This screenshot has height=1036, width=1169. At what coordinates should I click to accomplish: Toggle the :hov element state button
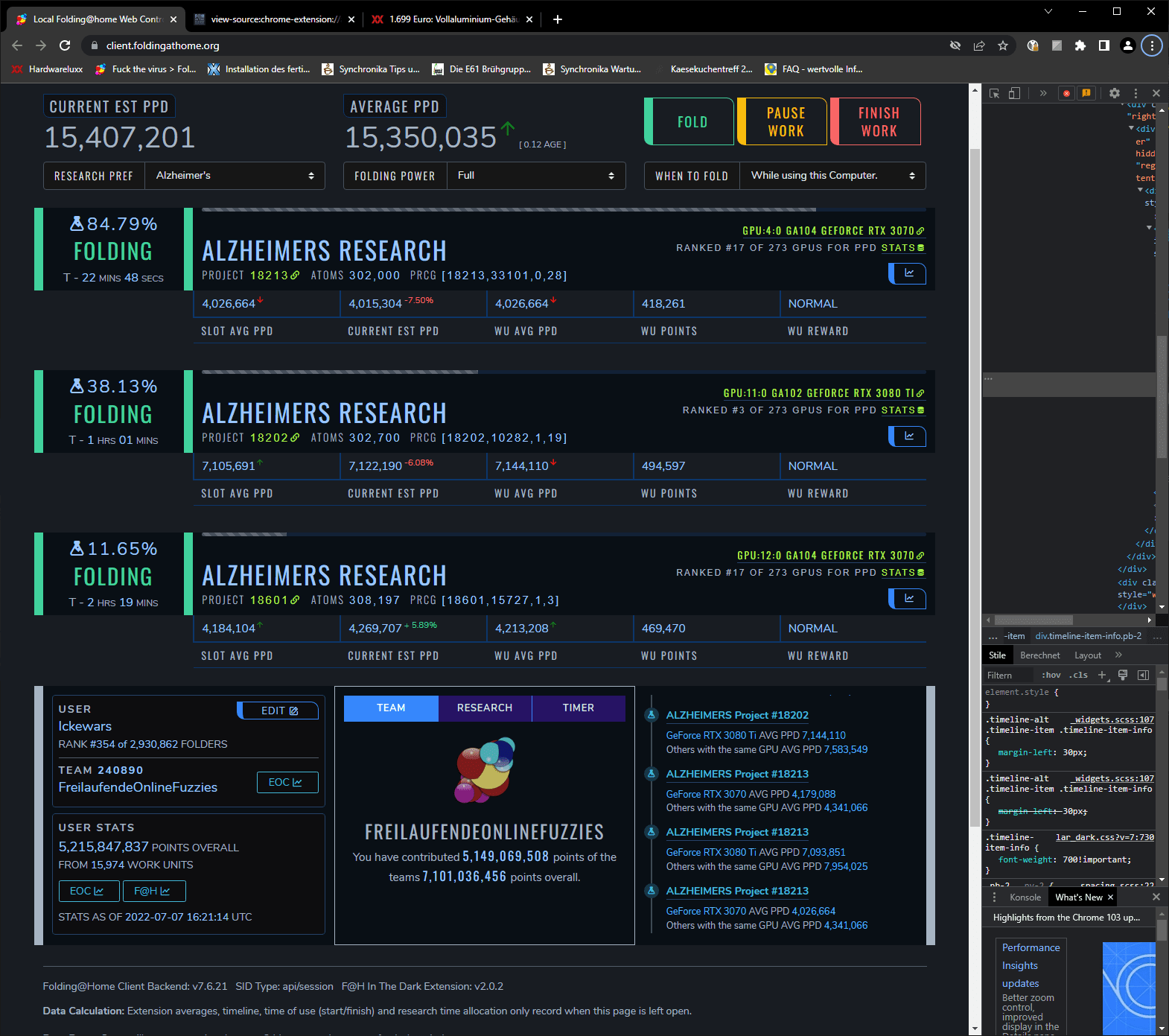pyautogui.click(x=1051, y=675)
